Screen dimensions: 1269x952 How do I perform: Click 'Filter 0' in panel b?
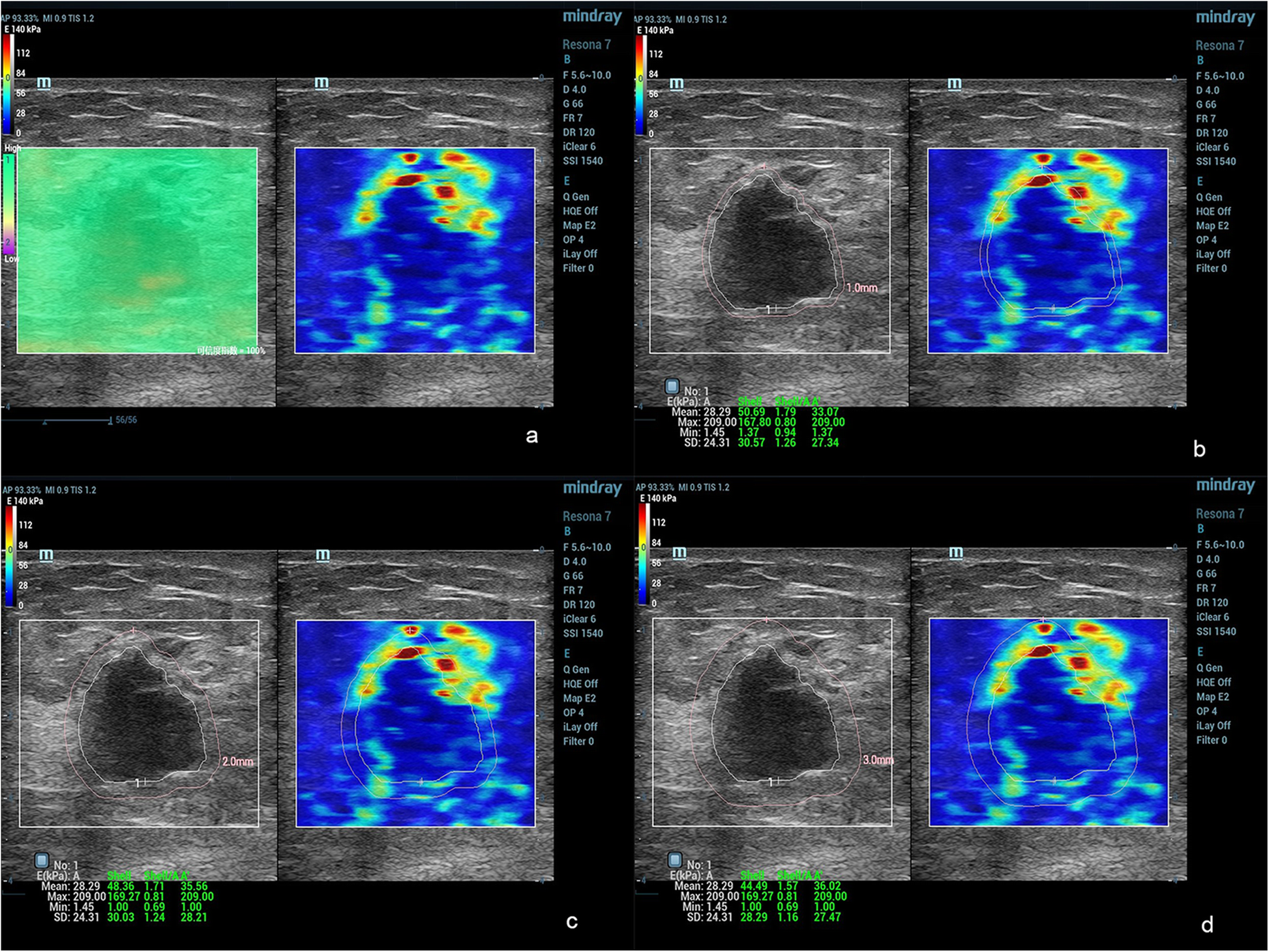(1212, 268)
